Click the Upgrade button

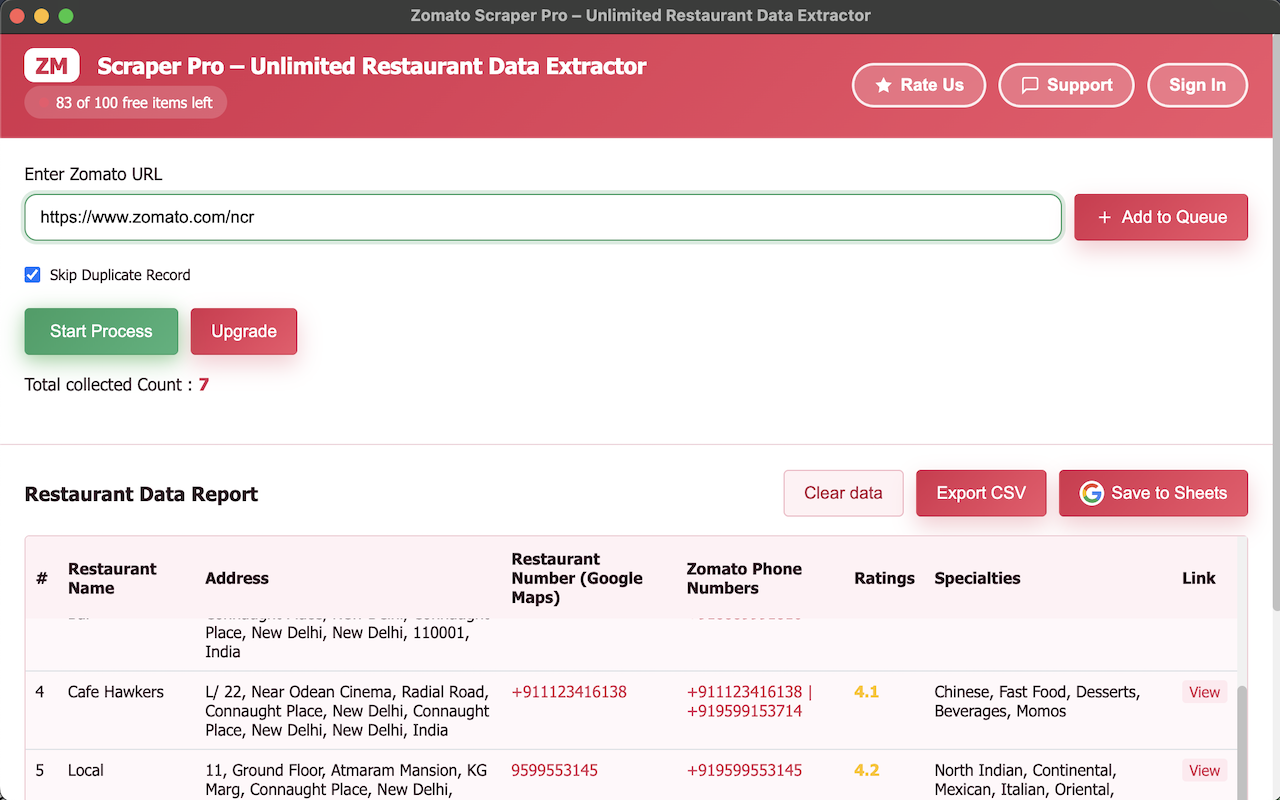click(x=244, y=331)
